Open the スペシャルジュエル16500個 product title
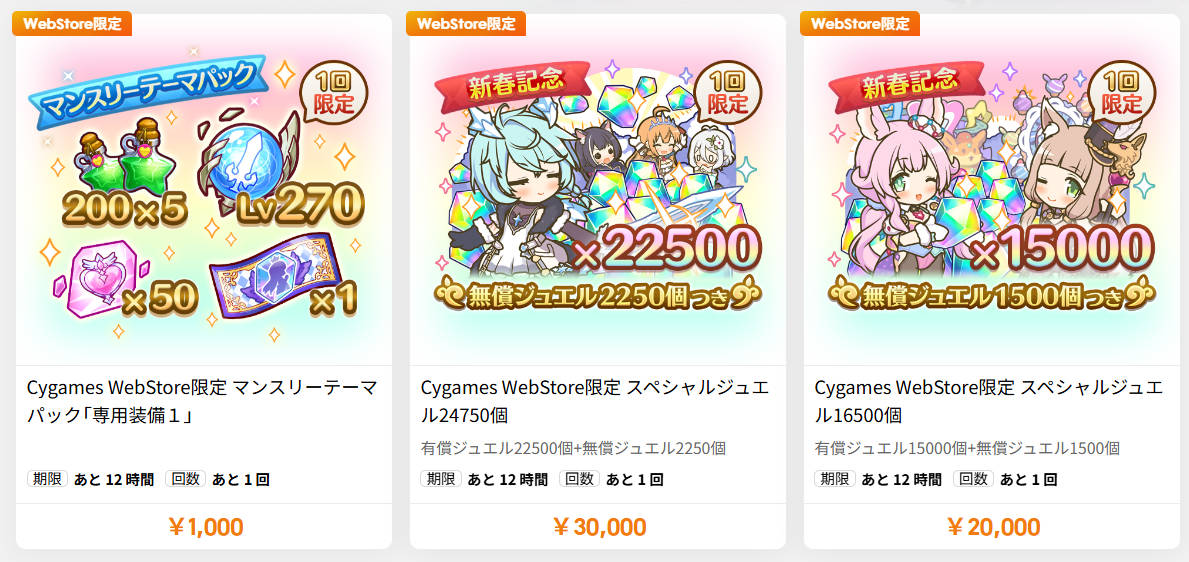This screenshot has width=1189, height=562. 990,402
